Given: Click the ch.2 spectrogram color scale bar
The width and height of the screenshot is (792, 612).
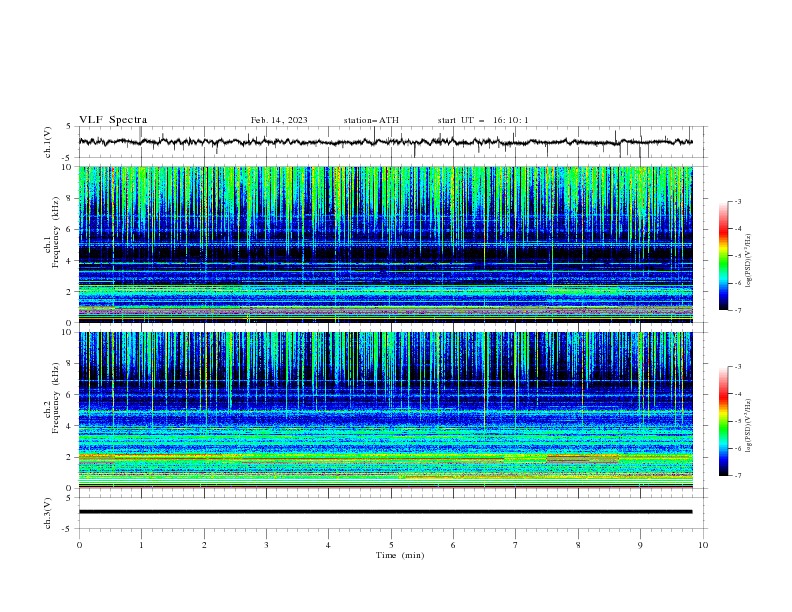Looking at the screenshot, I should coord(723,421).
